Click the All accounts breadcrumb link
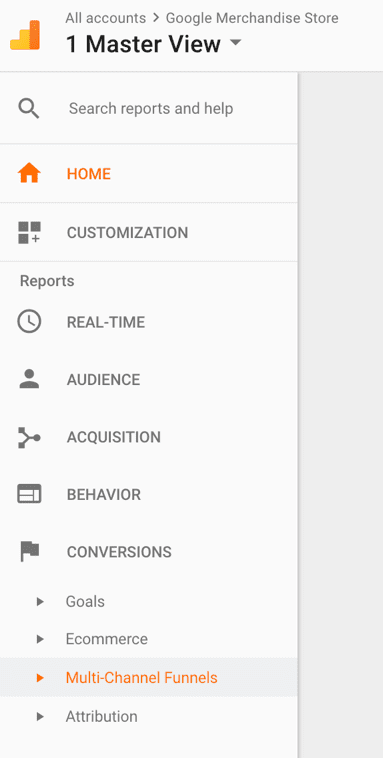The height and width of the screenshot is (758, 383). 105,18
